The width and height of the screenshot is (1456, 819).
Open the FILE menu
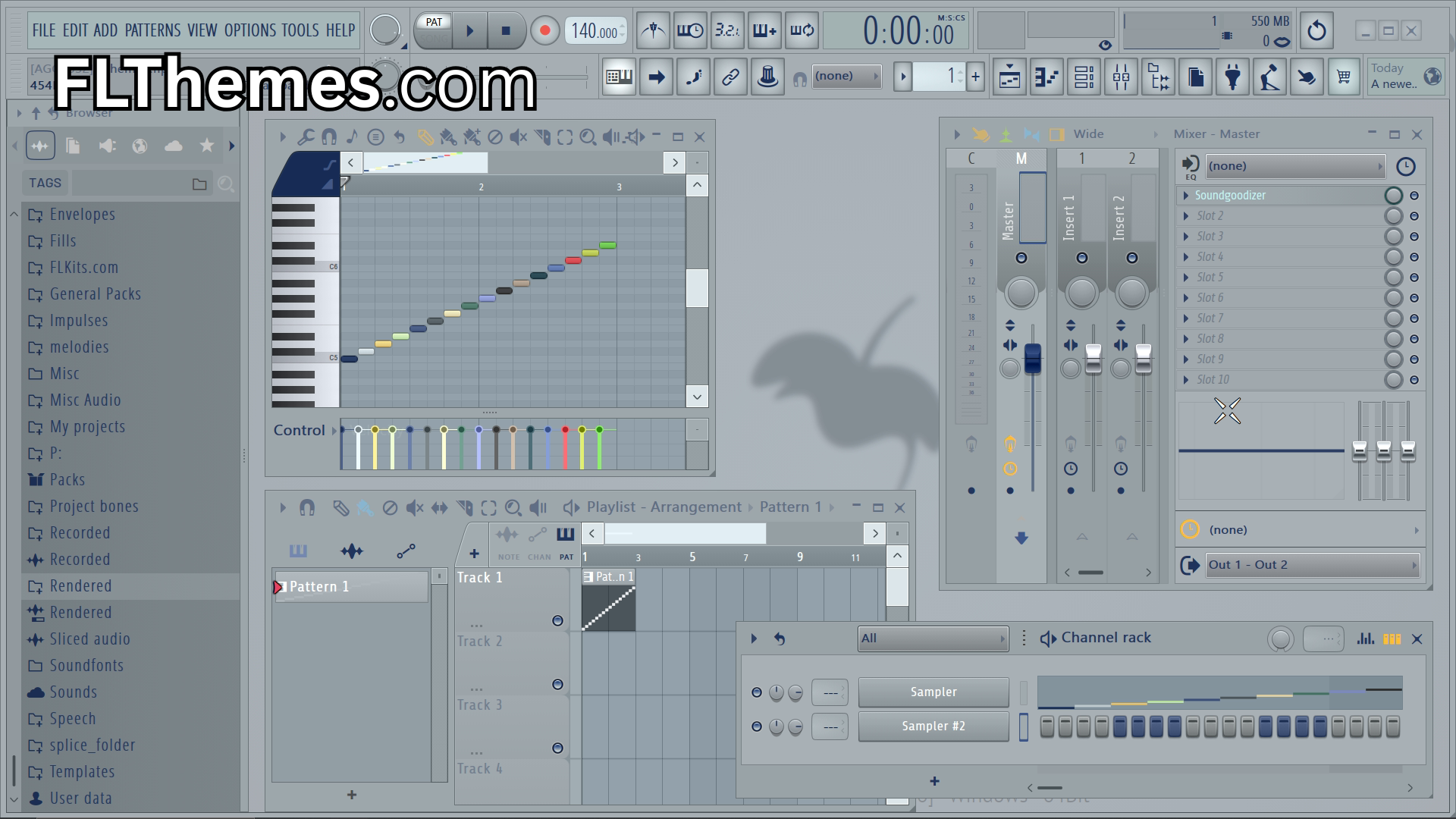[44, 30]
